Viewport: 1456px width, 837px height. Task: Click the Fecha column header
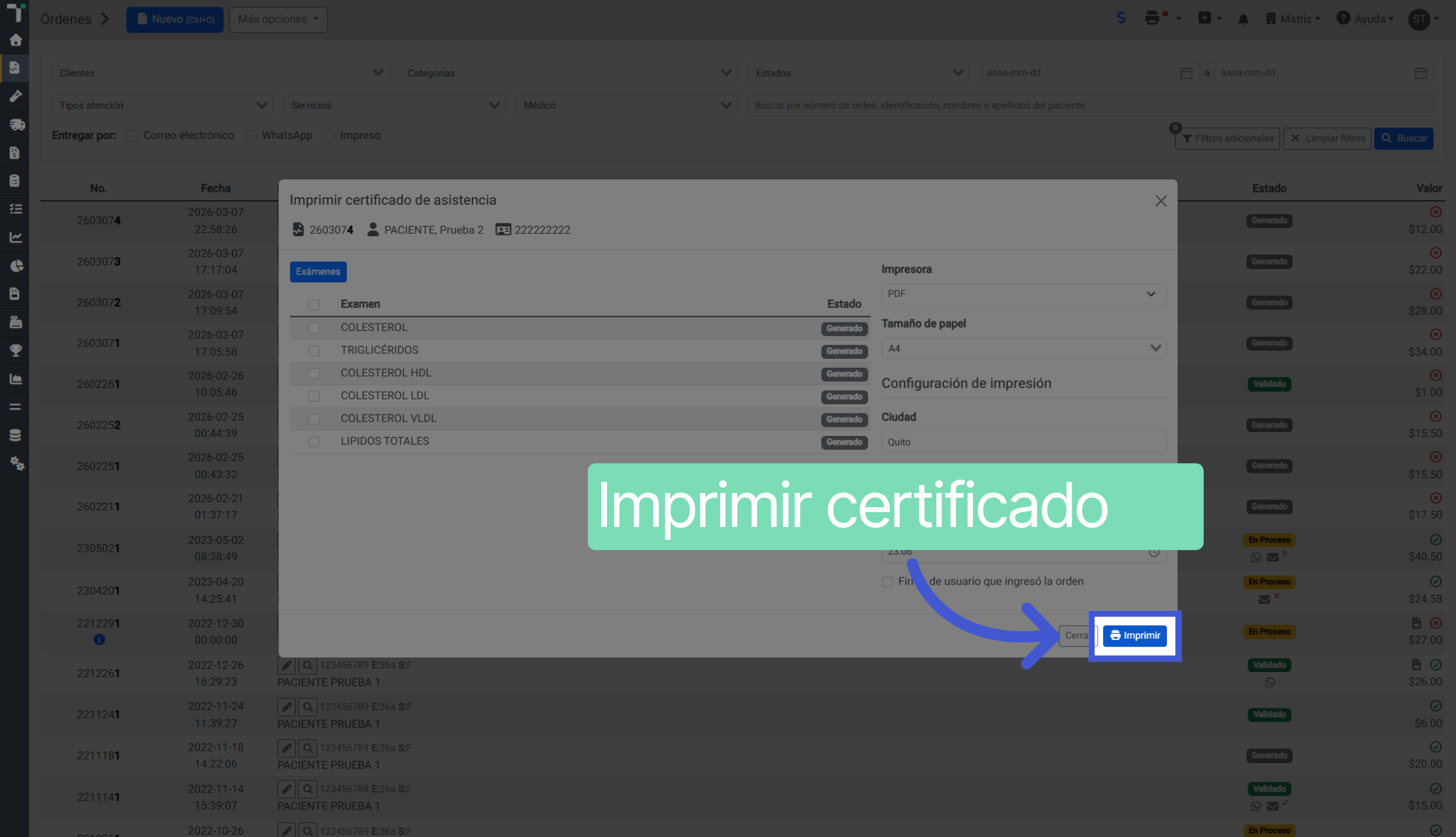(x=215, y=188)
